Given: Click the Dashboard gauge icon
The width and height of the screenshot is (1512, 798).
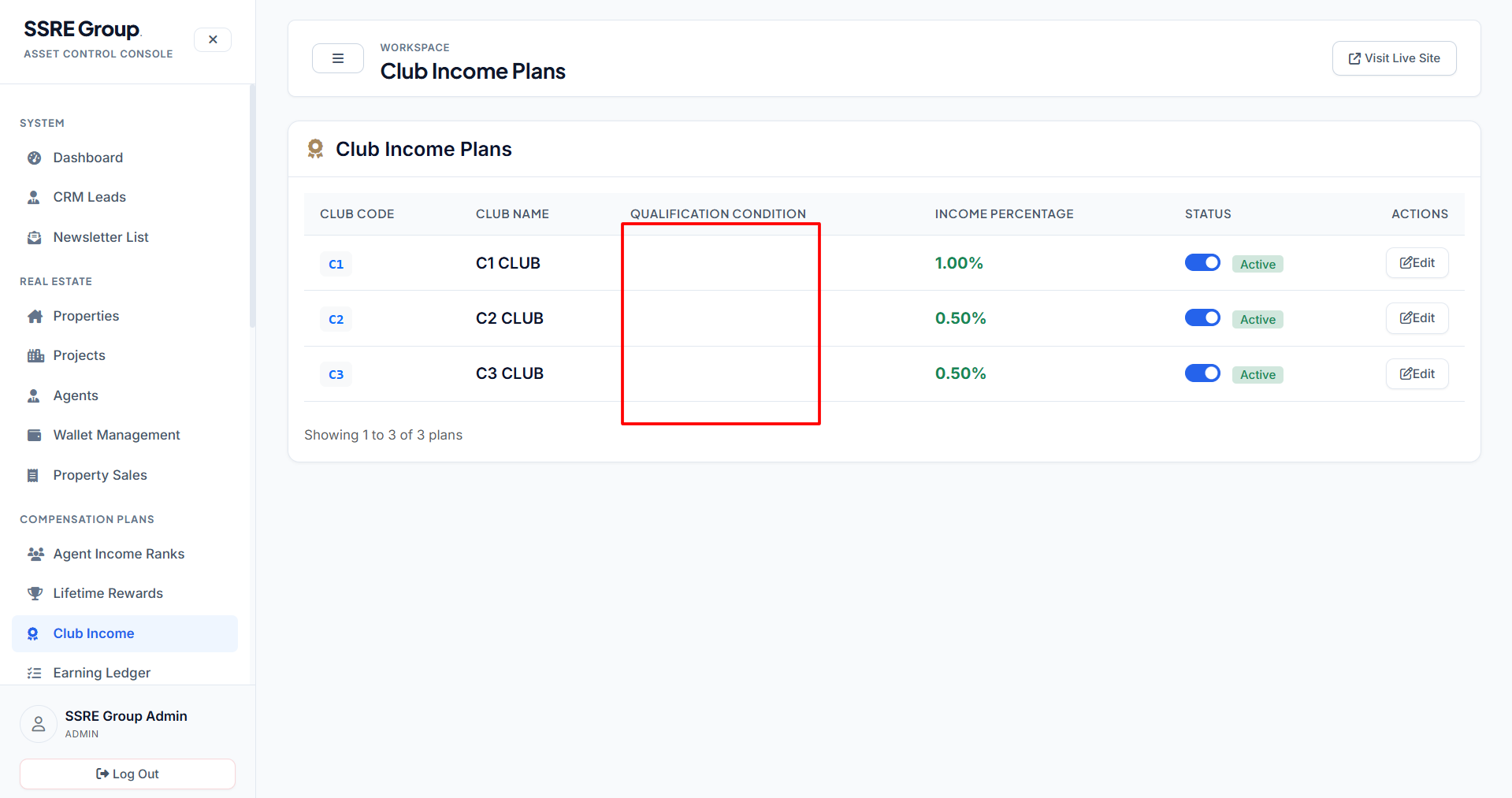Looking at the screenshot, I should tap(34, 158).
